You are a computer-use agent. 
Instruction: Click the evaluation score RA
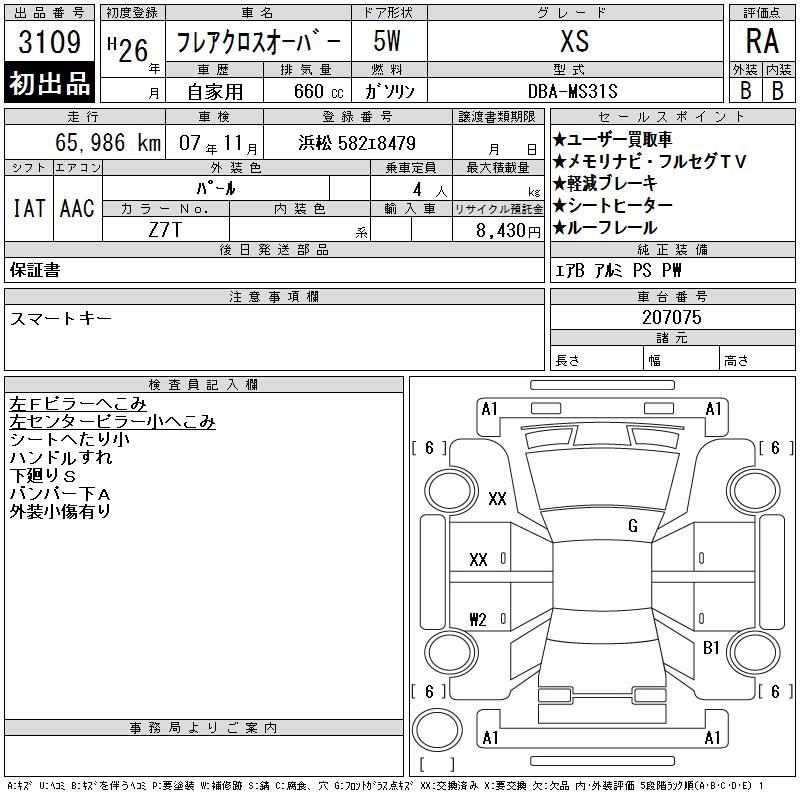[x=762, y=41]
